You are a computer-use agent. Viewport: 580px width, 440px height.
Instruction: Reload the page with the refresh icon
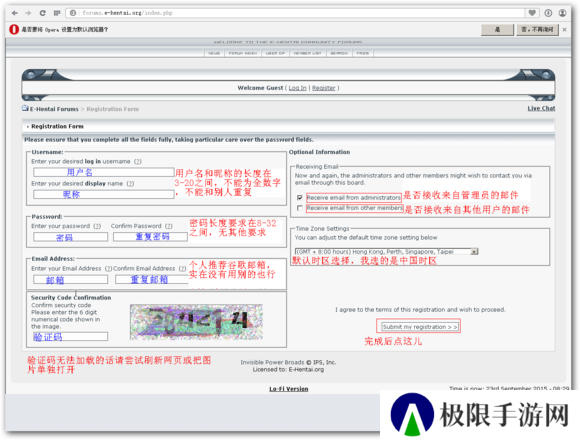pyautogui.click(x=43, y=13)
